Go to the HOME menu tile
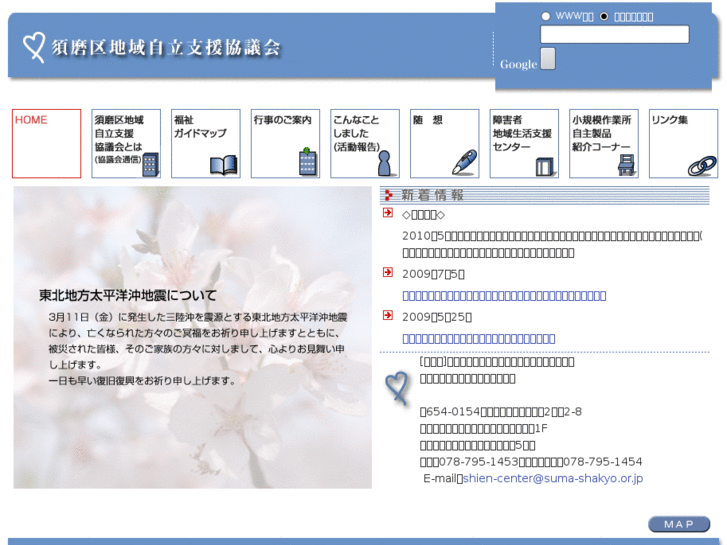The width and height of the screenshot is (727, 545). pyautogui.click(x=46, y=143)
